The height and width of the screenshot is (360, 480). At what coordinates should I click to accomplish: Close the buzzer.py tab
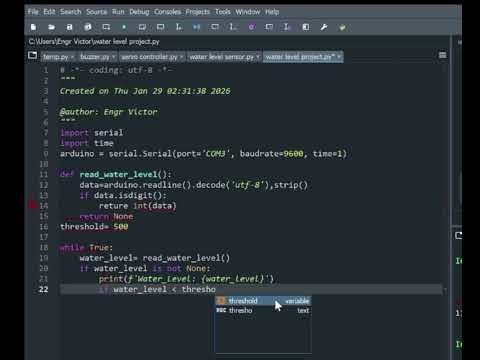tap(113, 57)
